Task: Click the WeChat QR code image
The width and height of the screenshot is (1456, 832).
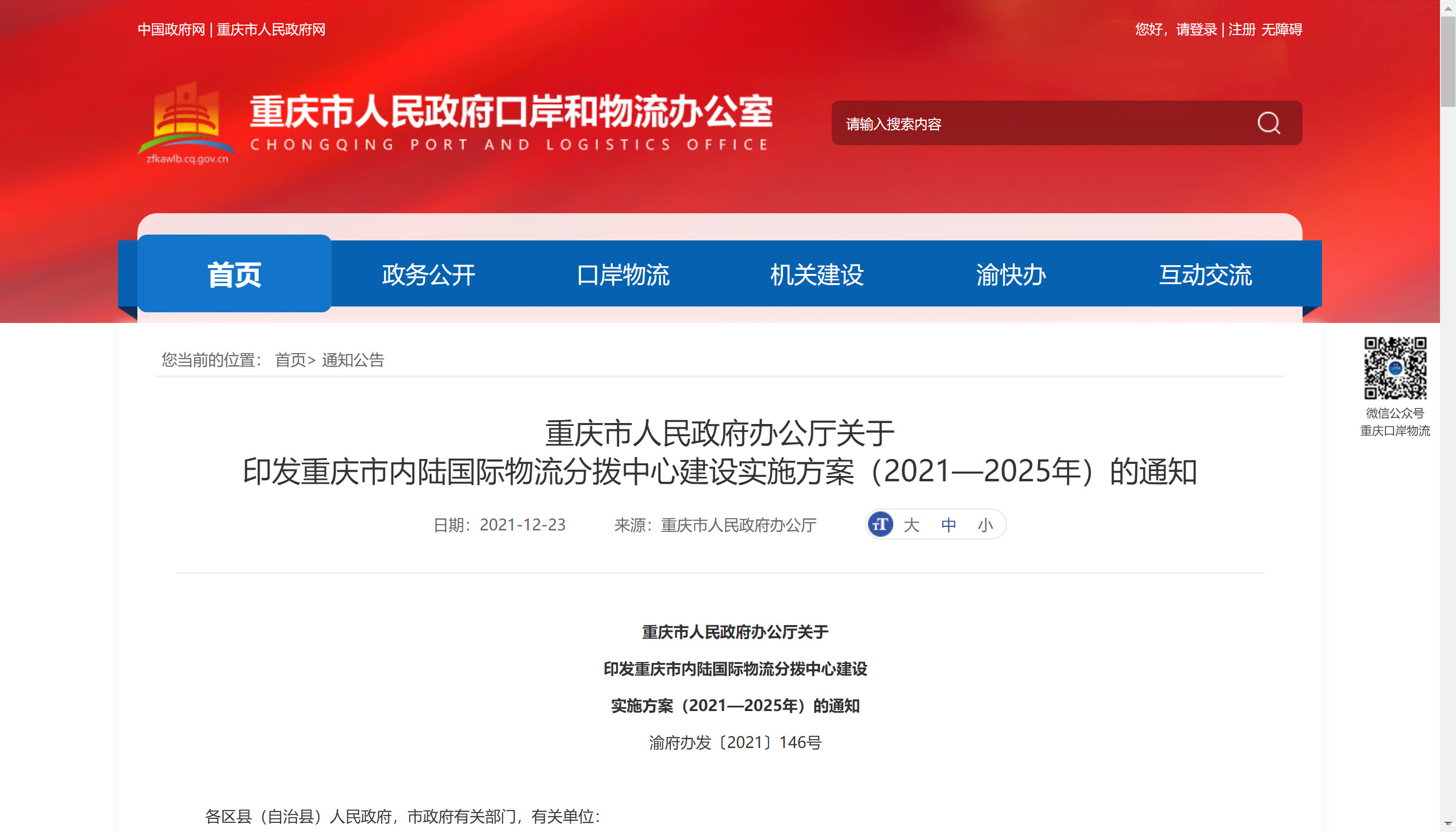Action: (x=1395, y=367)
